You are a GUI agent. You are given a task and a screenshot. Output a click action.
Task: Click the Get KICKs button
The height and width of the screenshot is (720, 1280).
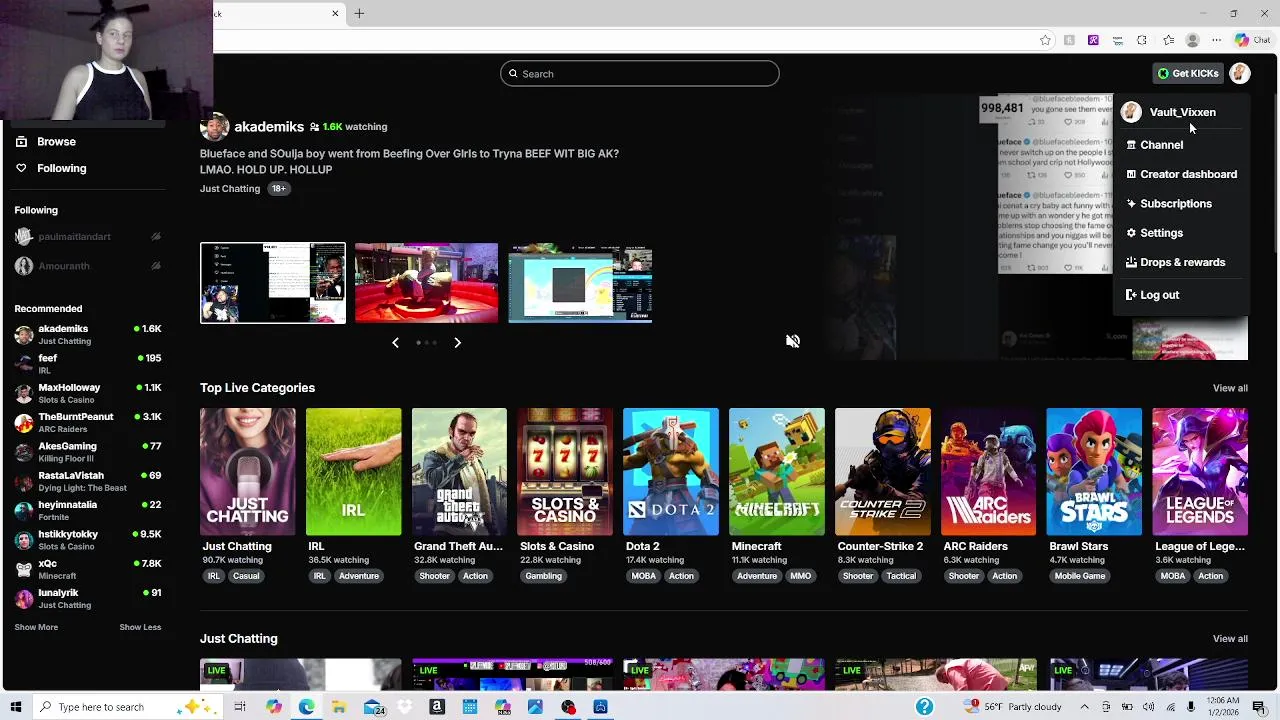(x=1188, y=73)
